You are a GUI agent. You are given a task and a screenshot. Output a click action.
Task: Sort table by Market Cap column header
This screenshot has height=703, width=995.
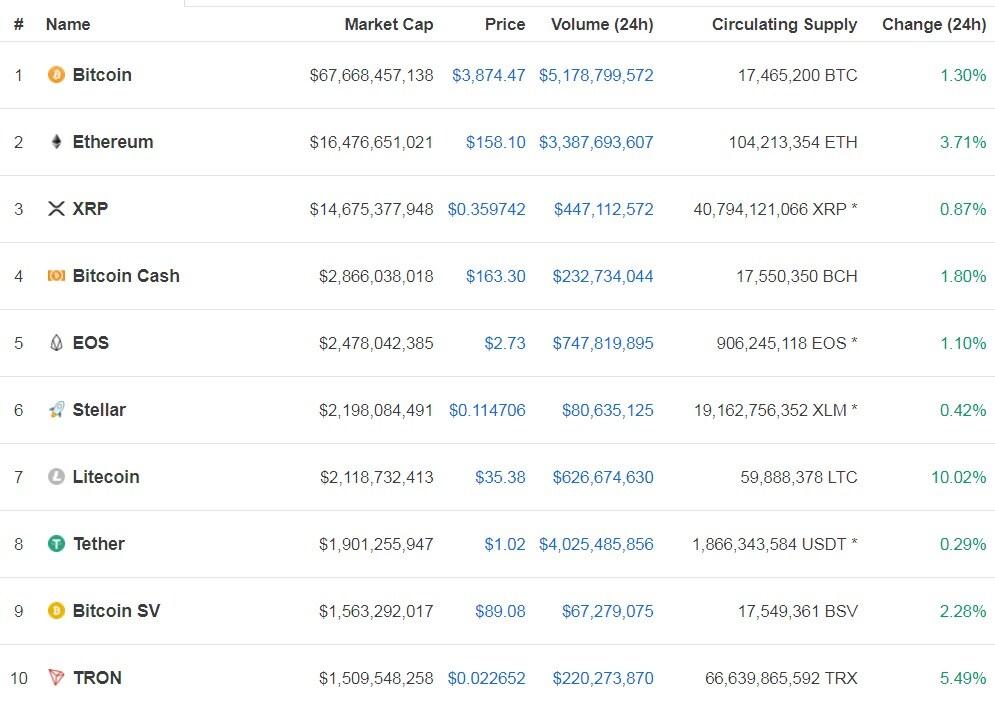tap(388, 24)
